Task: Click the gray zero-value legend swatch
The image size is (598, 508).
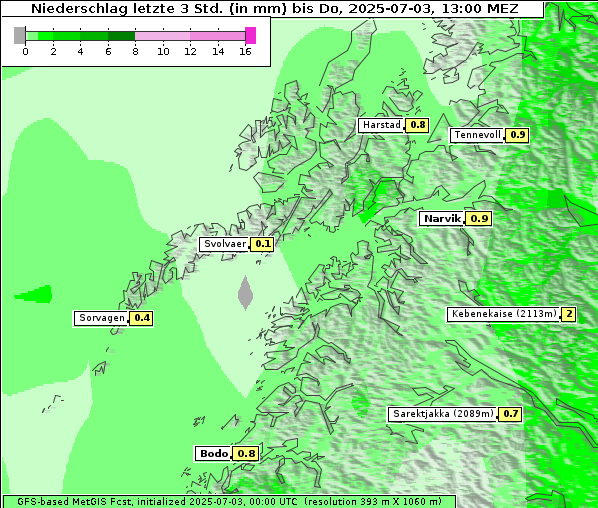Action: click(19, 35)
